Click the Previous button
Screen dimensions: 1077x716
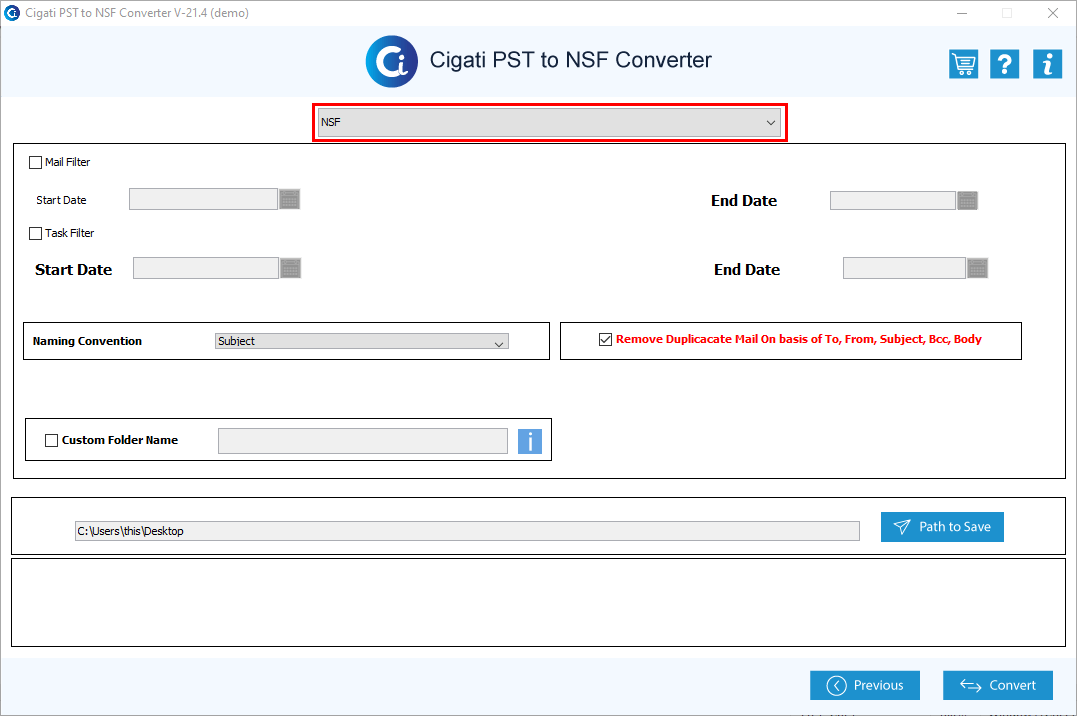(x=865, y=685)
